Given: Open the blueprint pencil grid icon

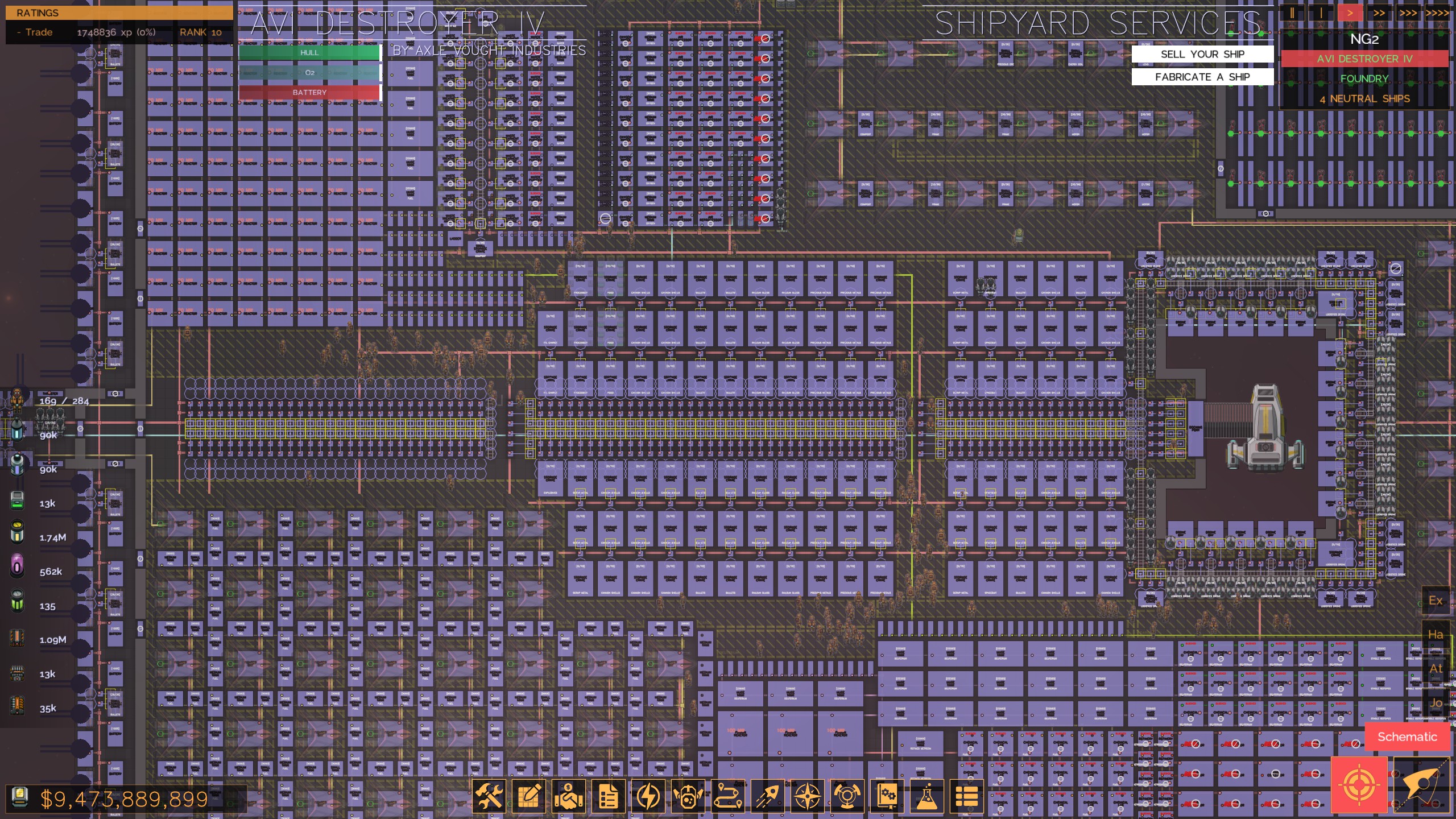Looking at the screenshot, I should [528, 796].
